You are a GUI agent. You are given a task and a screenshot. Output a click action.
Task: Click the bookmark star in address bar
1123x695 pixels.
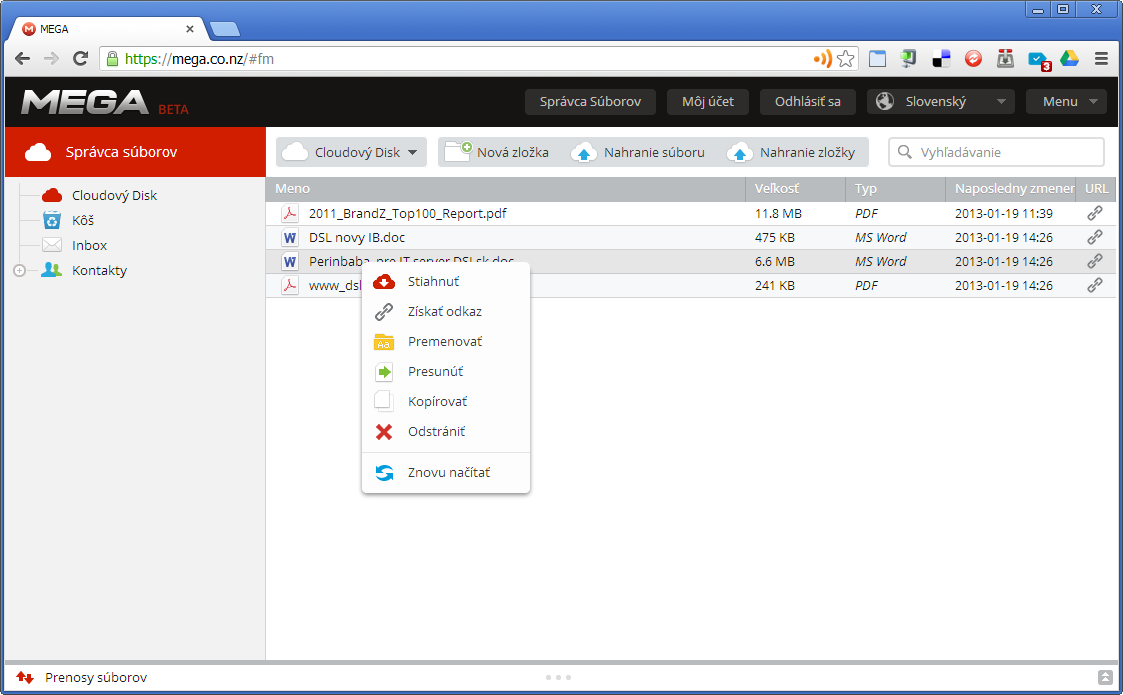pyautogui.click(x=846, y=59)
